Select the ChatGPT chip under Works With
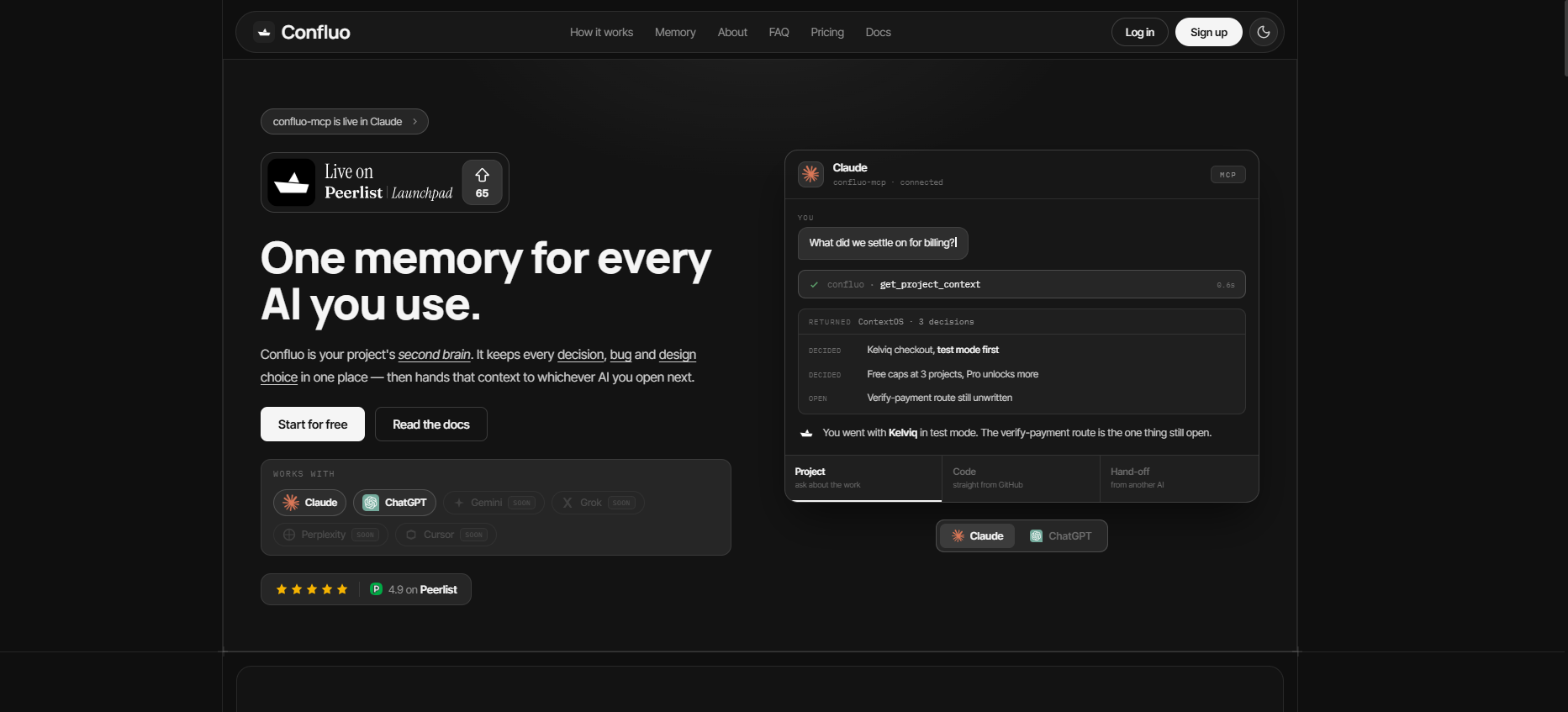This screenshot has width=1568, height=712. pyautogui.click(x=394, y=503)
